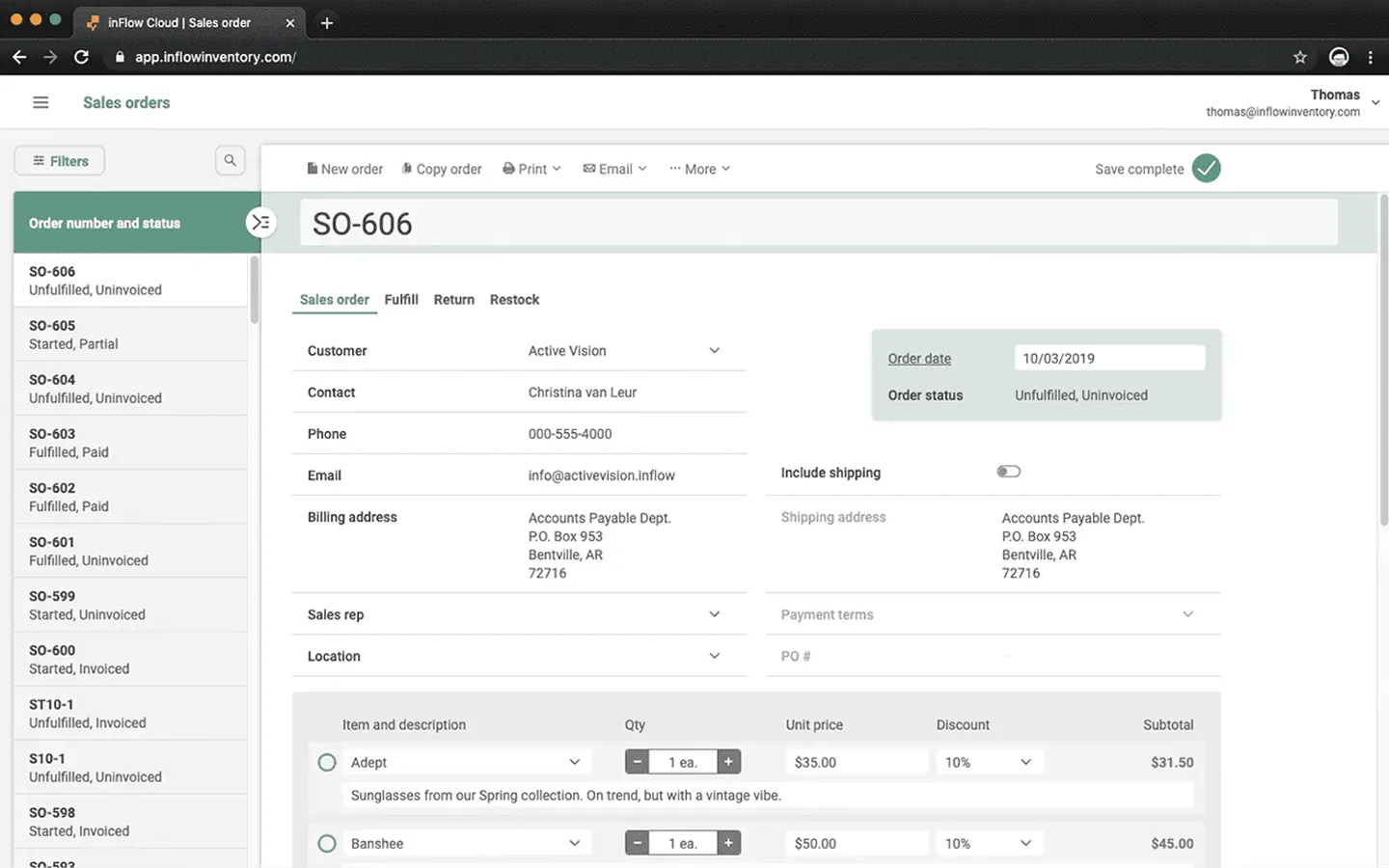1389x868 pixels.
Task: Toggle the Include shipping switch
Action: [1008, 472]
